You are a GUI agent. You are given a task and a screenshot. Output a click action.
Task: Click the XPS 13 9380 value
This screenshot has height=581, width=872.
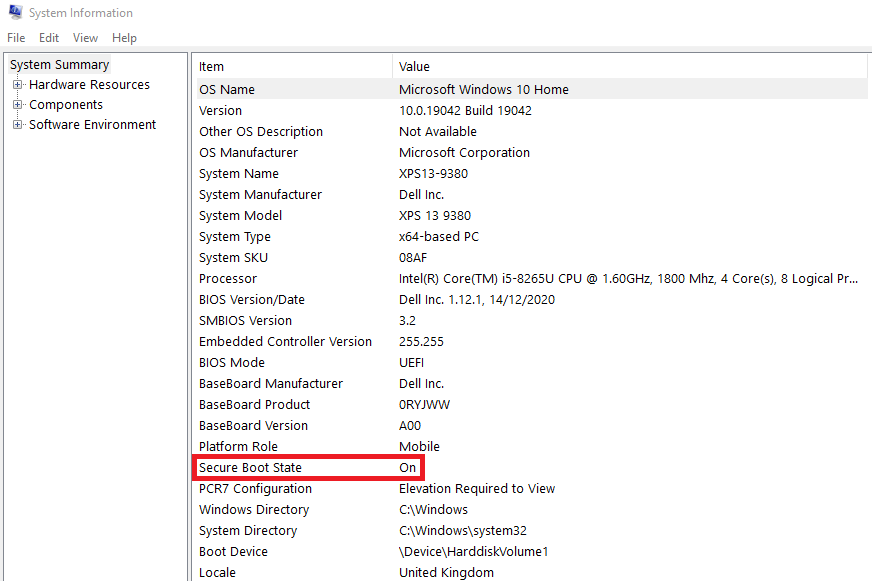click(435, 216)
